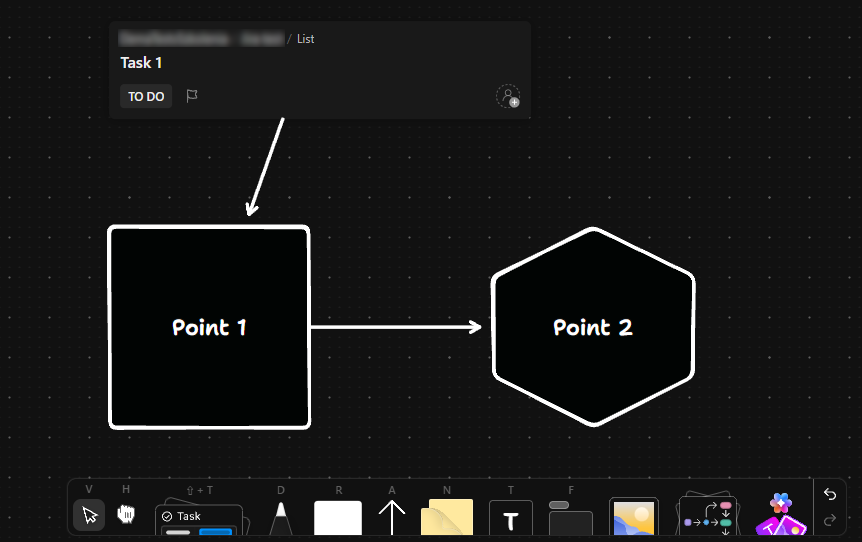Screen dimensions: 862x542
Task: Add a Task card from toolbar
Action: click(200, 519)
